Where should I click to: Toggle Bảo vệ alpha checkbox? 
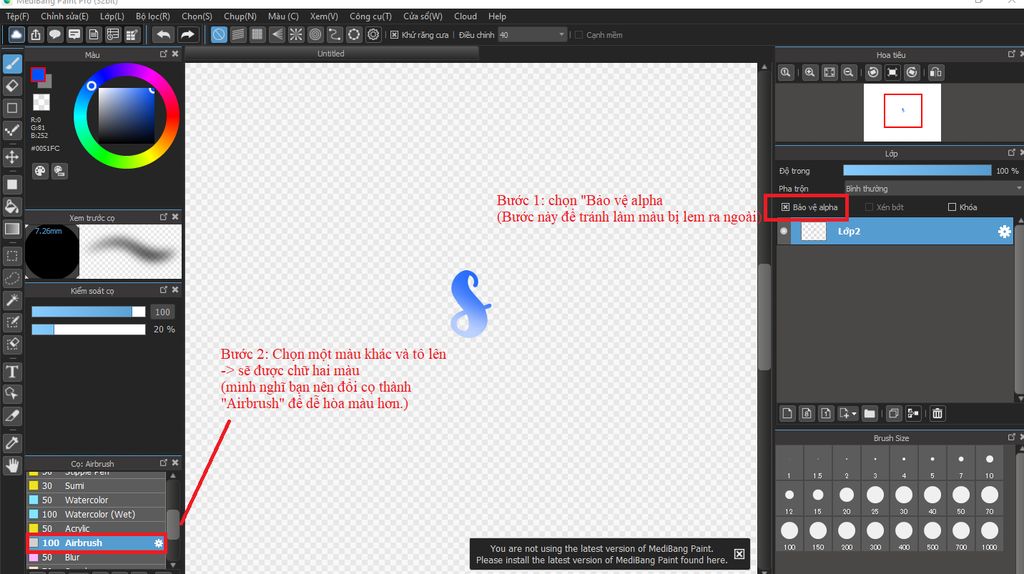click(785, 207)
